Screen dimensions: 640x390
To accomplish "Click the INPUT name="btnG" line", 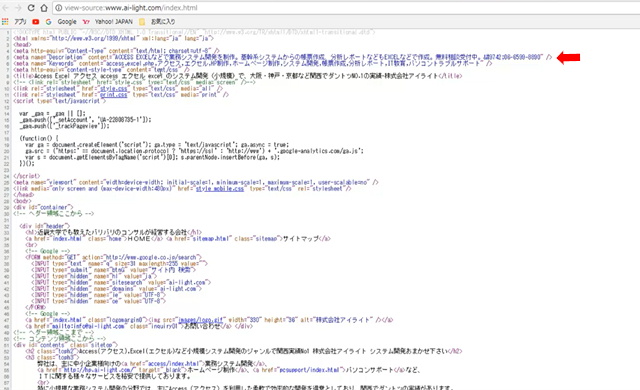I will [113, 270].
